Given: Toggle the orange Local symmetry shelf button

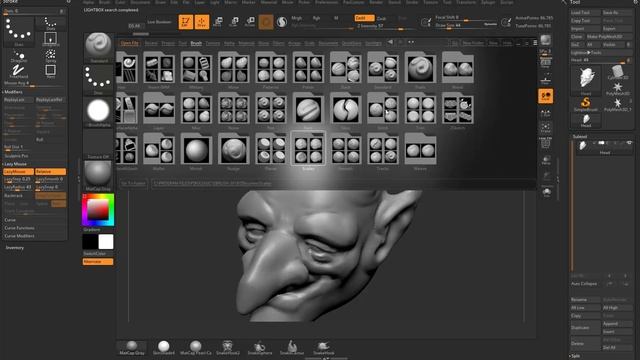Looking at the screenshot, I should pos(546,96).
